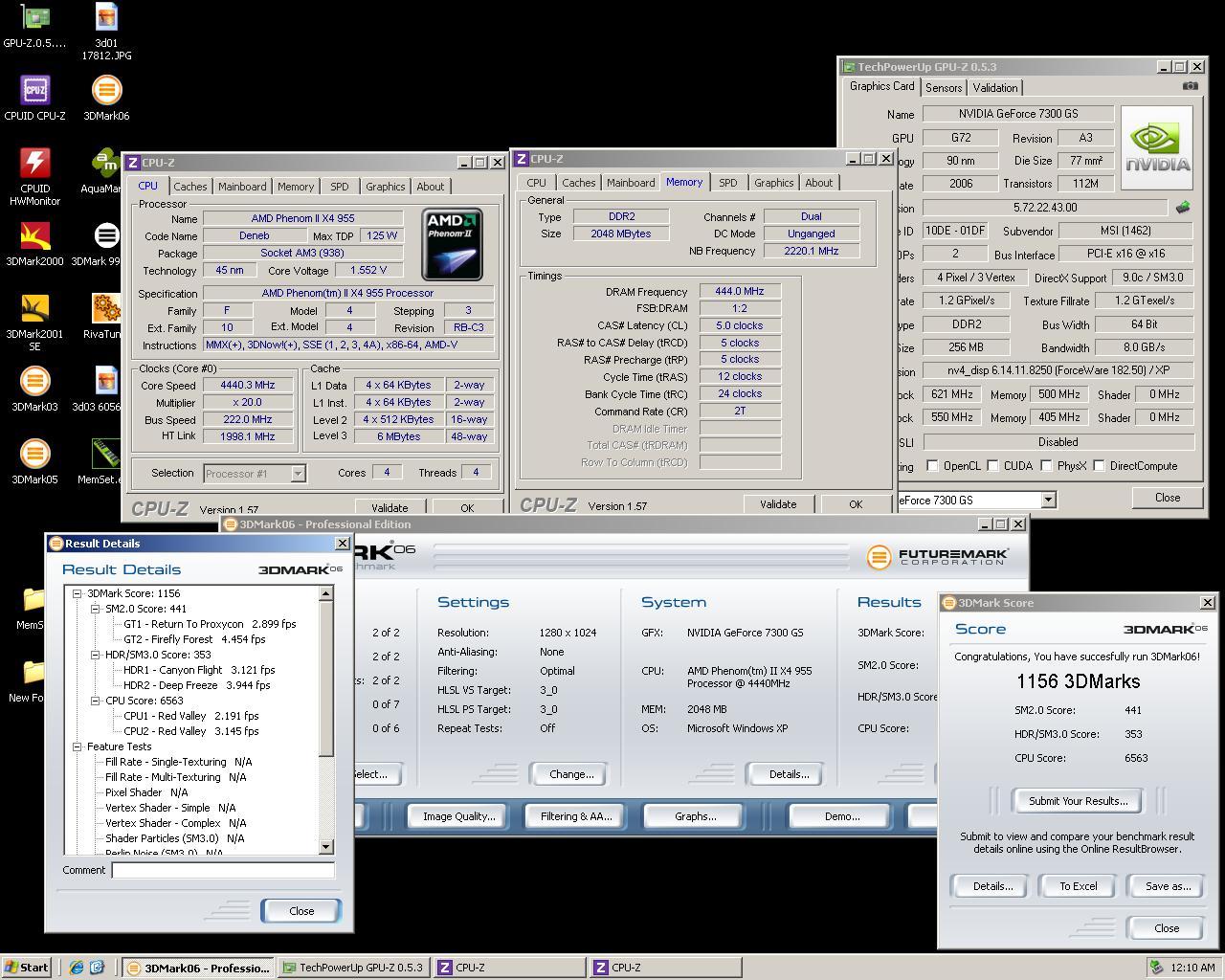Open the Windows Start menu
Image resolution: width=1225 pixels, height=980 pixels.
tap(26, 968)
